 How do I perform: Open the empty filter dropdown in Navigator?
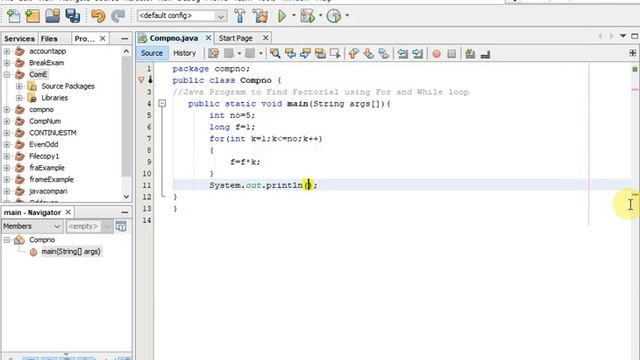(89, 226)
